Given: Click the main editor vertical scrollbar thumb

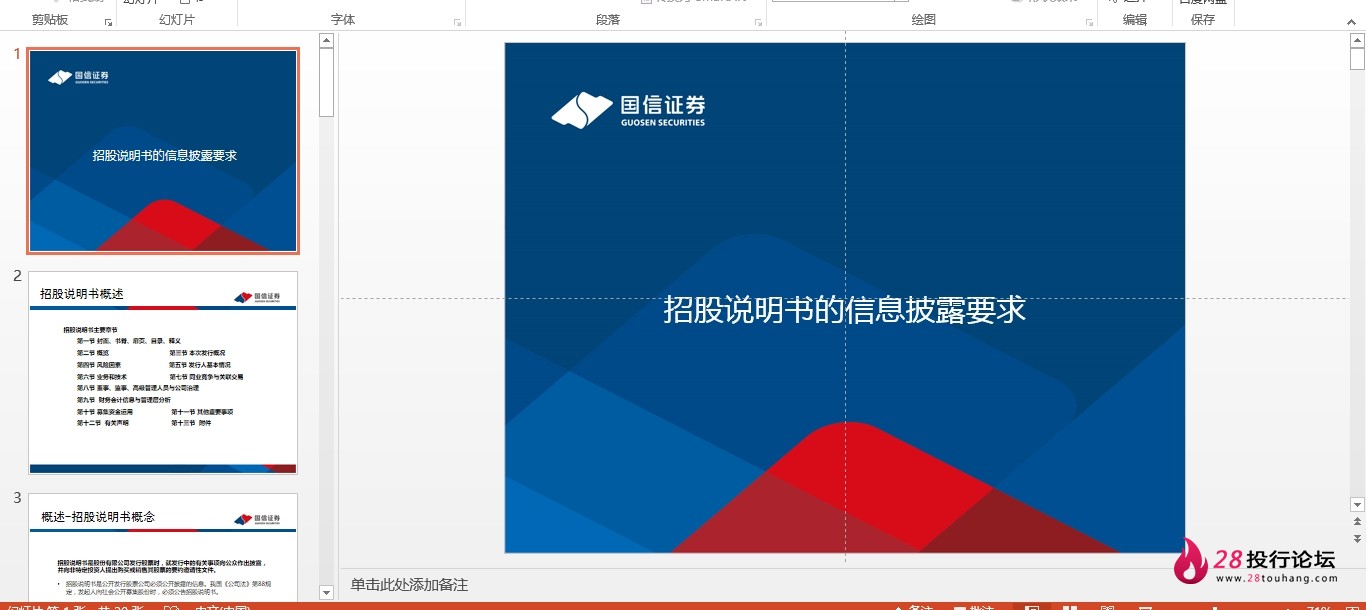Looking at the screenshot, I should [x=1357, y=59].
